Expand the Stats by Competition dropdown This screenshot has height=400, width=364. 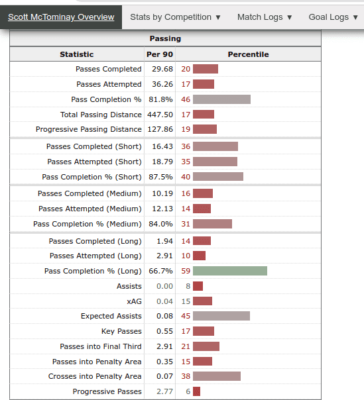pyautogui.click(x=175, y=17)
